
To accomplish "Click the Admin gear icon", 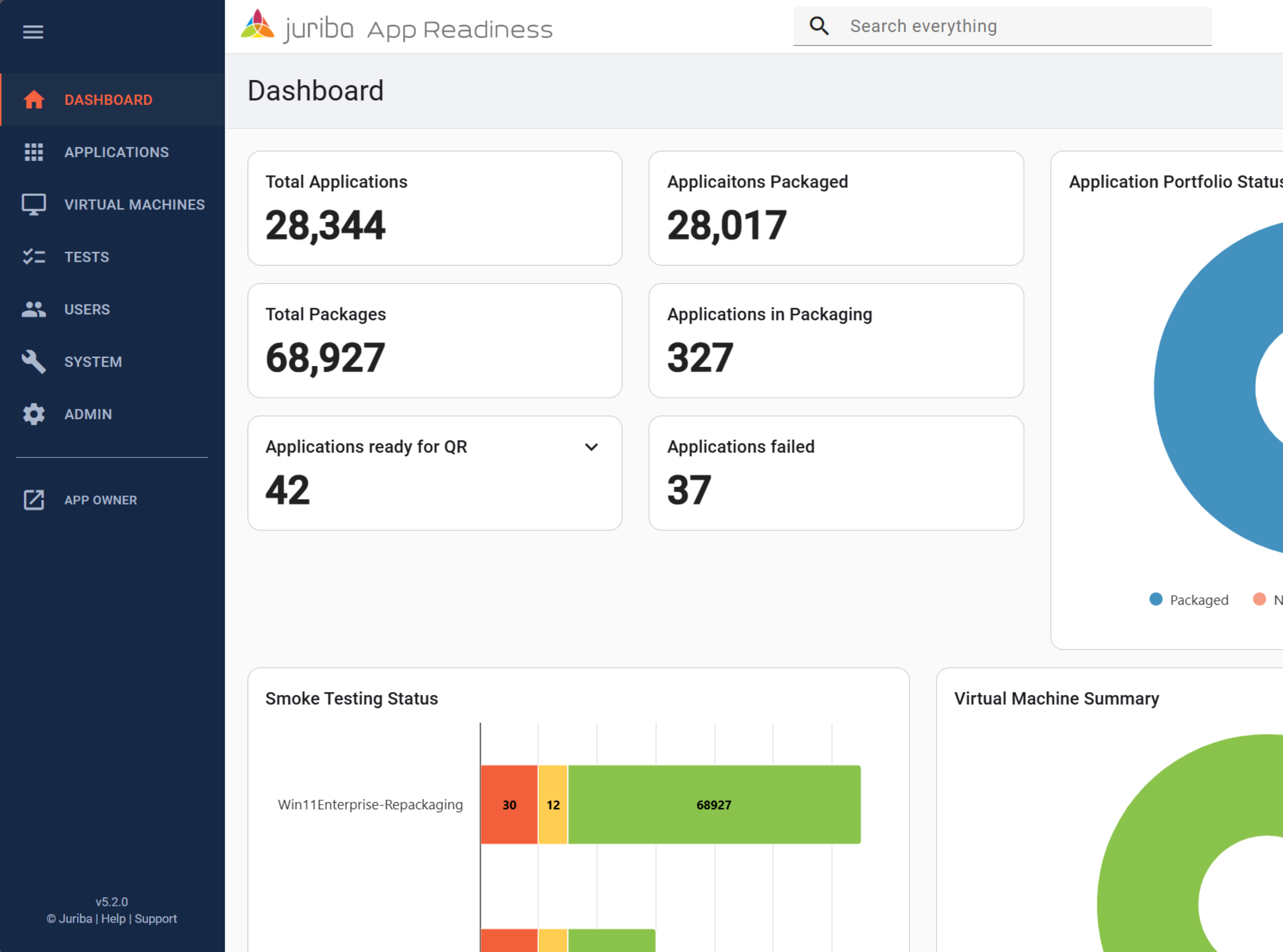I will 34,414.
